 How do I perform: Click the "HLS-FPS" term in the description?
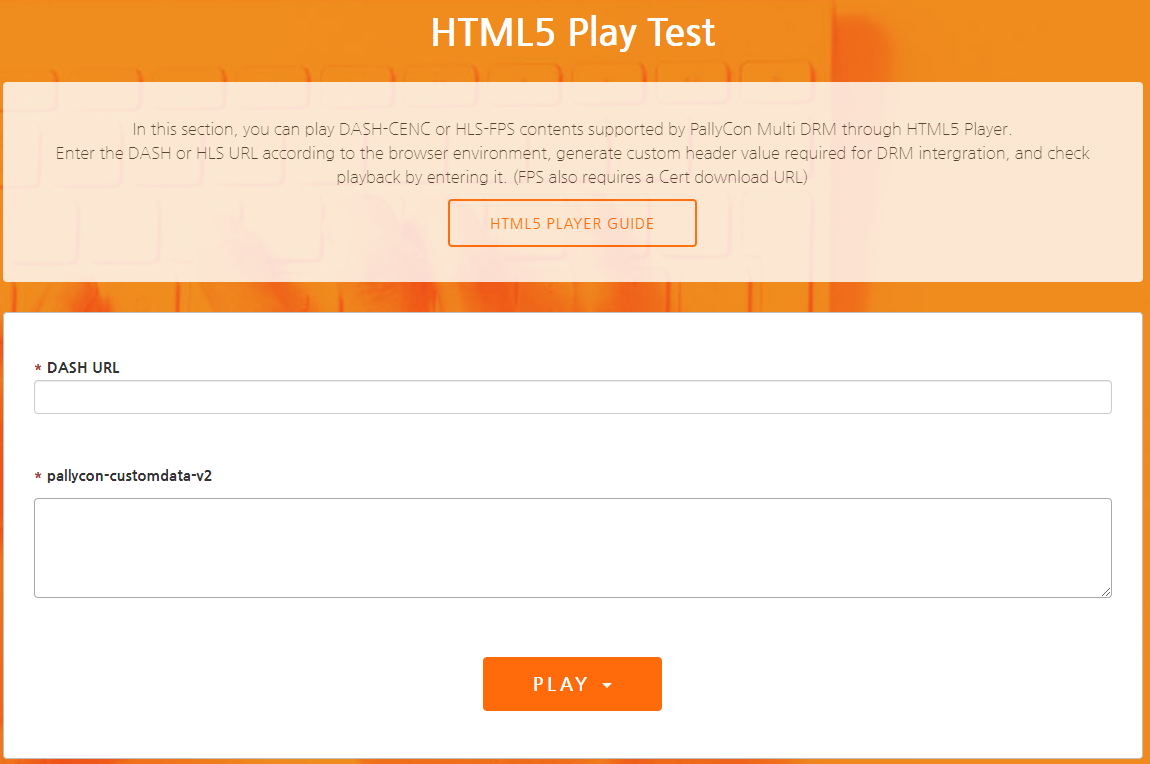[x=489, y=129]
